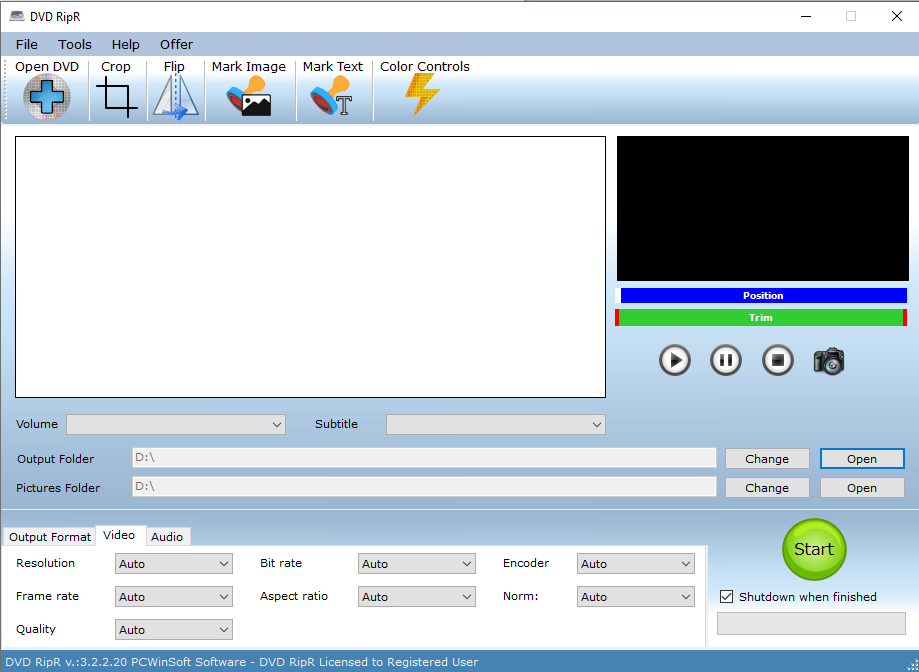The height and width of the screenshot is (672, 919).
Task: Toggle Shutdown when finished checkbox
Action: tap(726, 596)
